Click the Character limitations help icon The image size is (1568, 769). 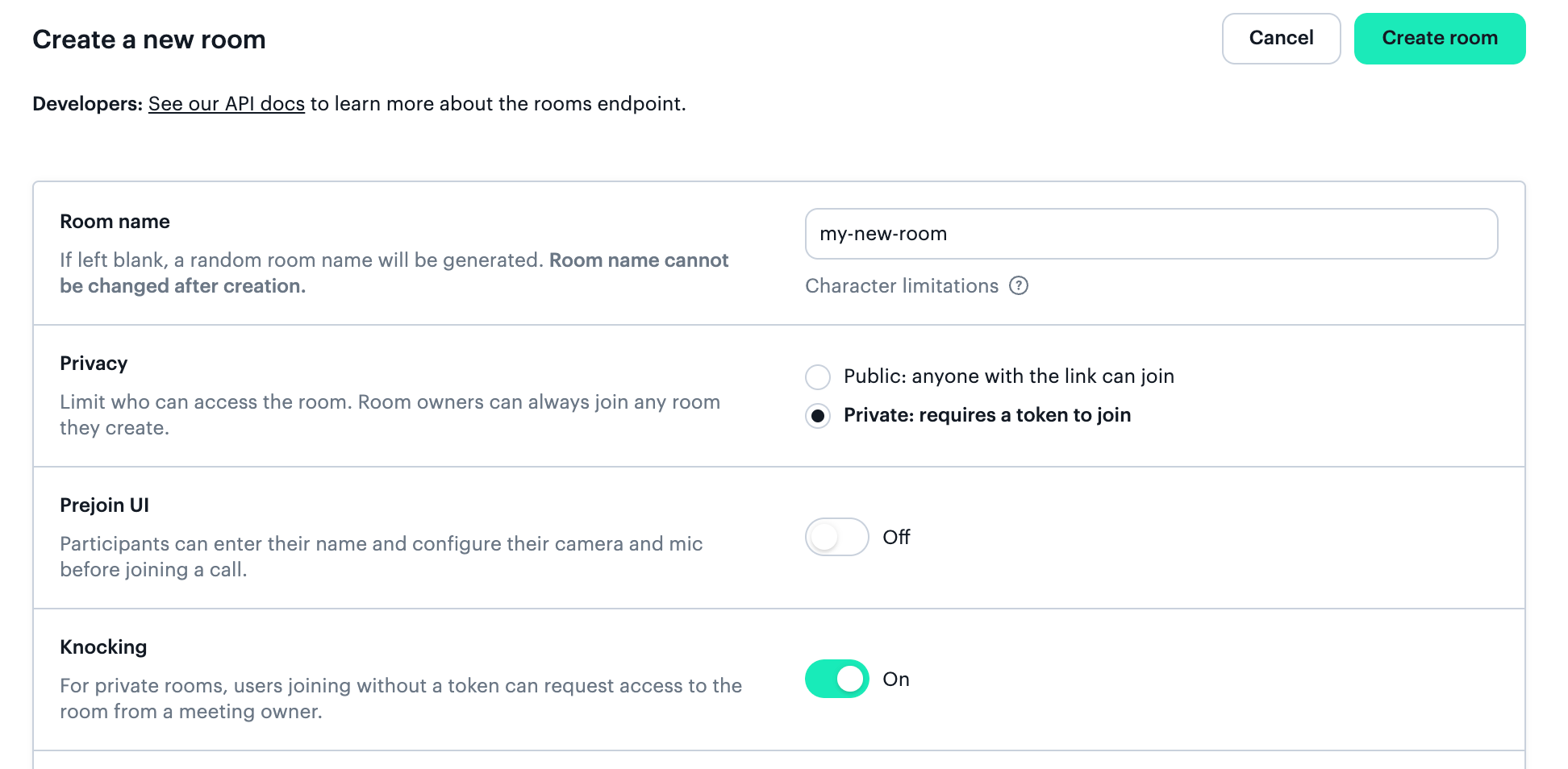tap(1019, 286)
